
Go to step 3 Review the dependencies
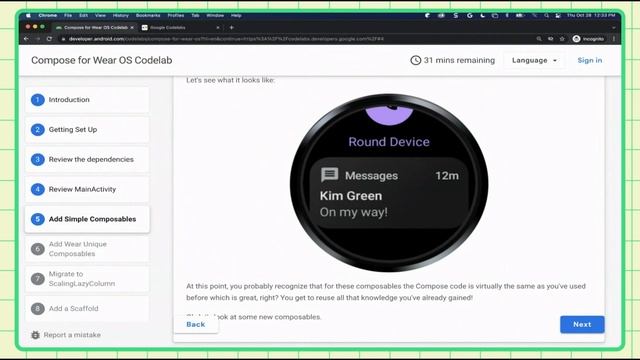tap(87, 159)
